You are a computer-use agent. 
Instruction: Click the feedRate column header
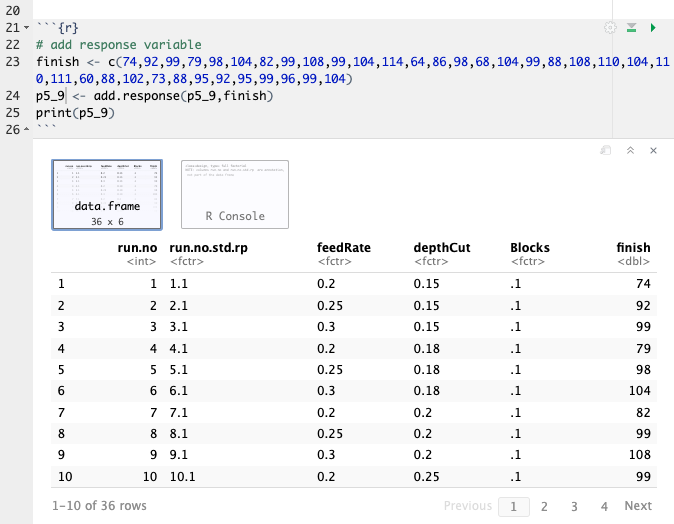tap(344, 248)
